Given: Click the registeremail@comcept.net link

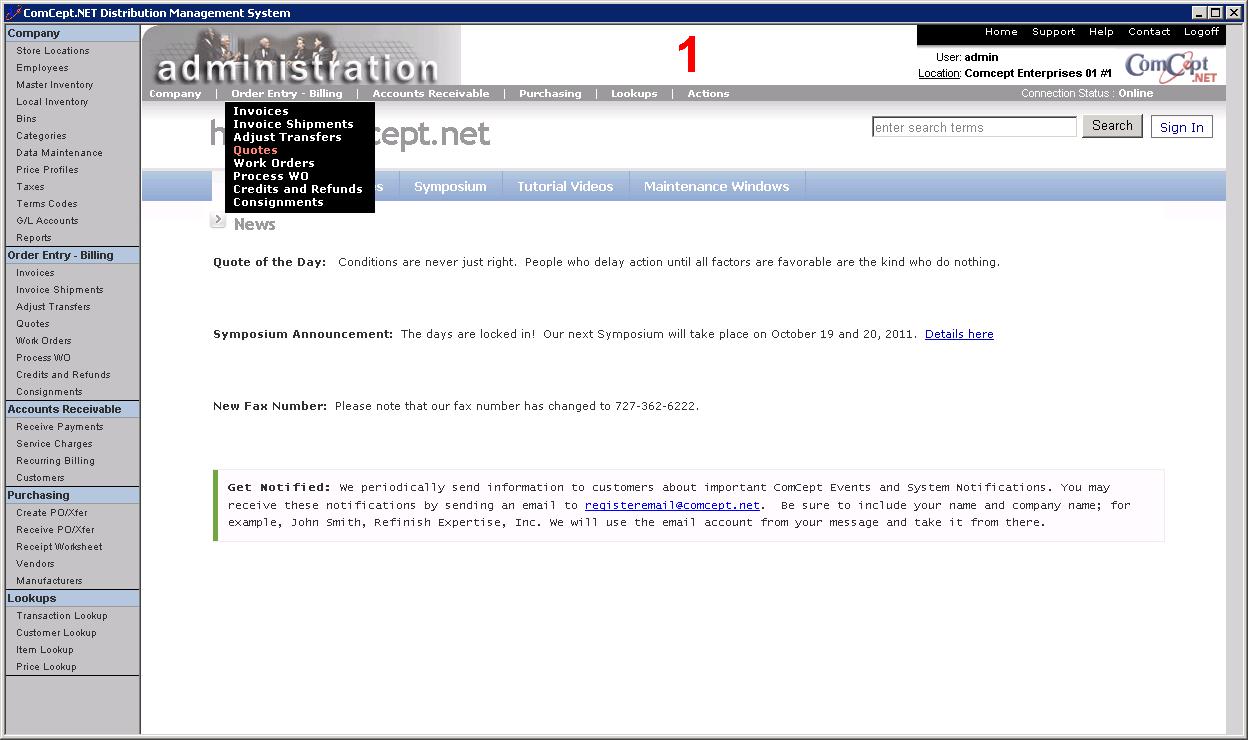Looking at the screenshot, I should [671, 505].
